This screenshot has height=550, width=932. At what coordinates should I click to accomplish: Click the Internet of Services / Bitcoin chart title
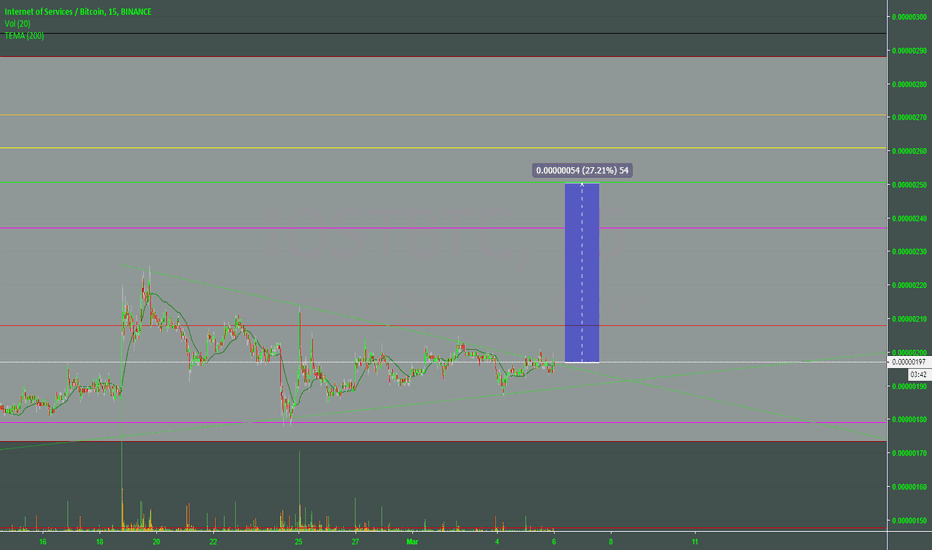(78, 11)
